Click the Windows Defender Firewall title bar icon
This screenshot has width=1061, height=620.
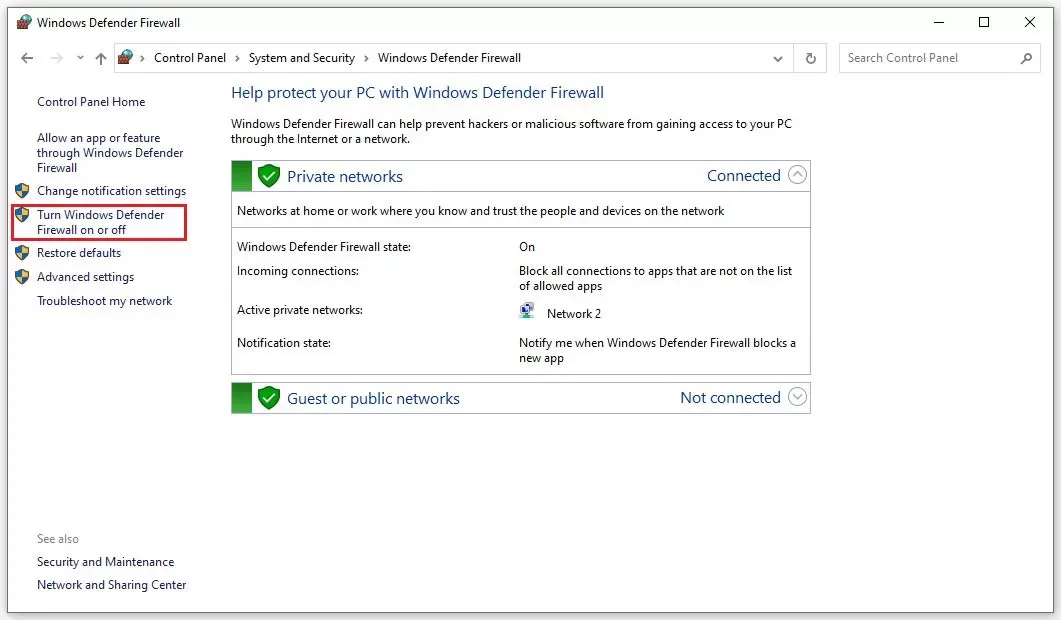click(24, 22)
